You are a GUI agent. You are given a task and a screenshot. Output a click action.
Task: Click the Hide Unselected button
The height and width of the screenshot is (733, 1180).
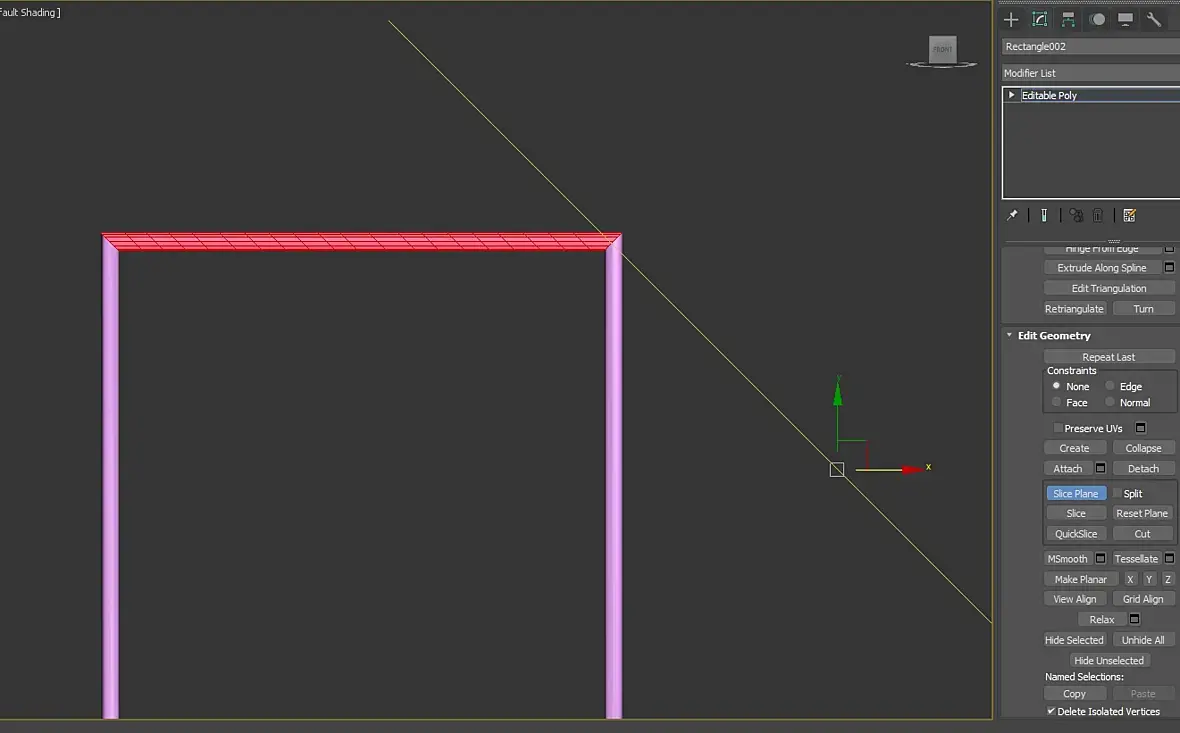(x=1109, y=660)
